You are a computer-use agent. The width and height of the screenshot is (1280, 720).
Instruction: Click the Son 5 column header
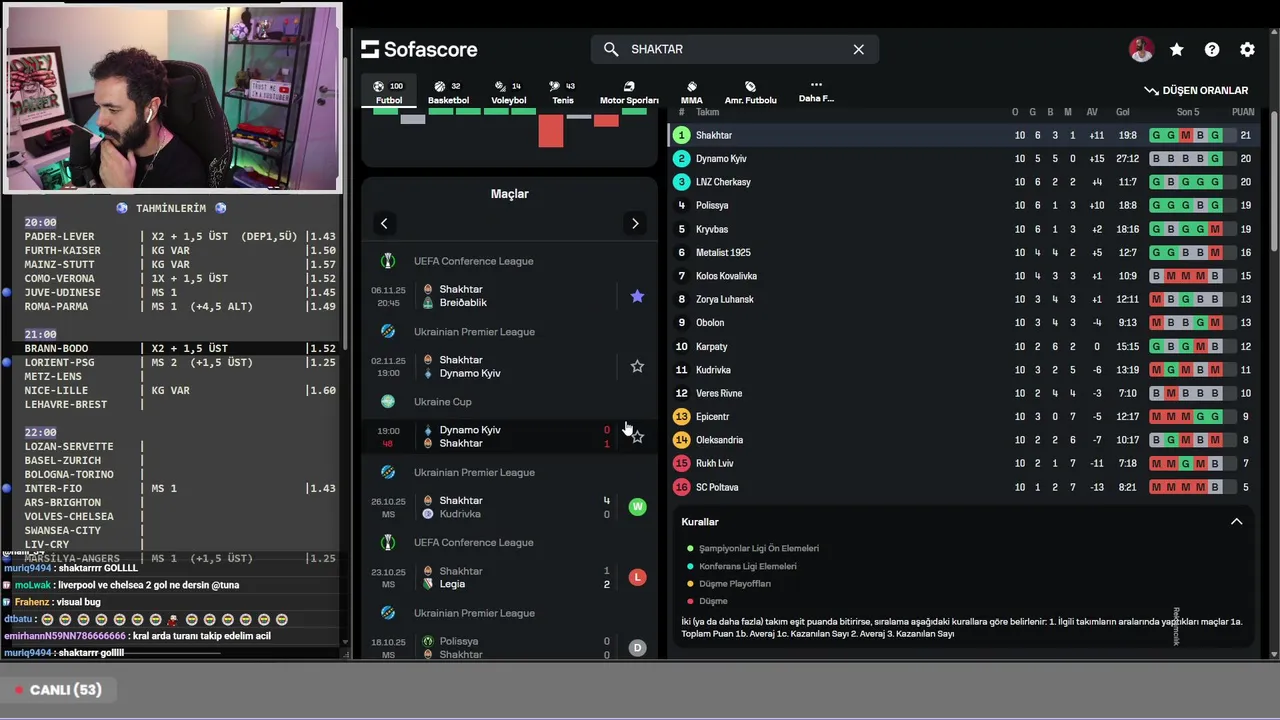point(1187,112)
